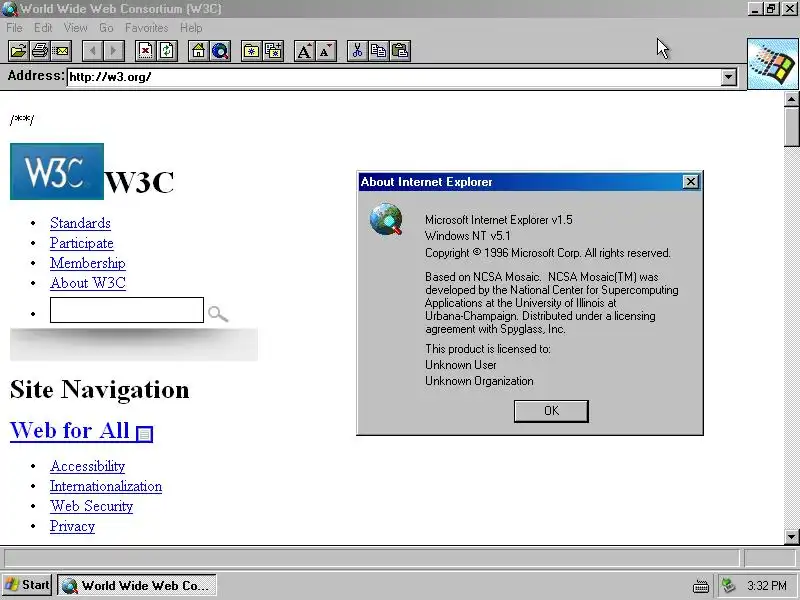Screen dimensions: 800x600
Task: Open the Go menu
Action: [x=106, y=28]
